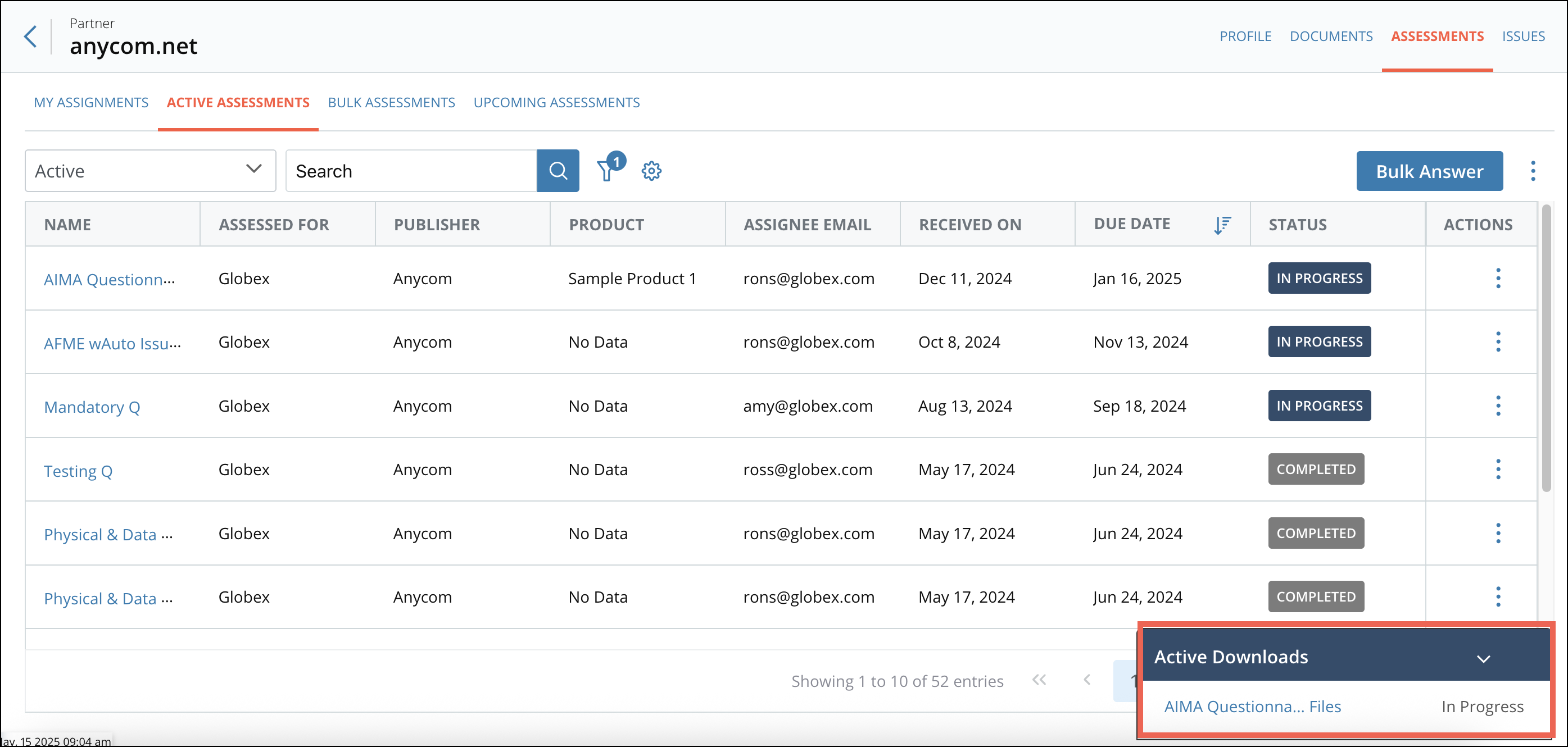Select Active Assessments tab

pyautogui.click(x=238, y=102)
